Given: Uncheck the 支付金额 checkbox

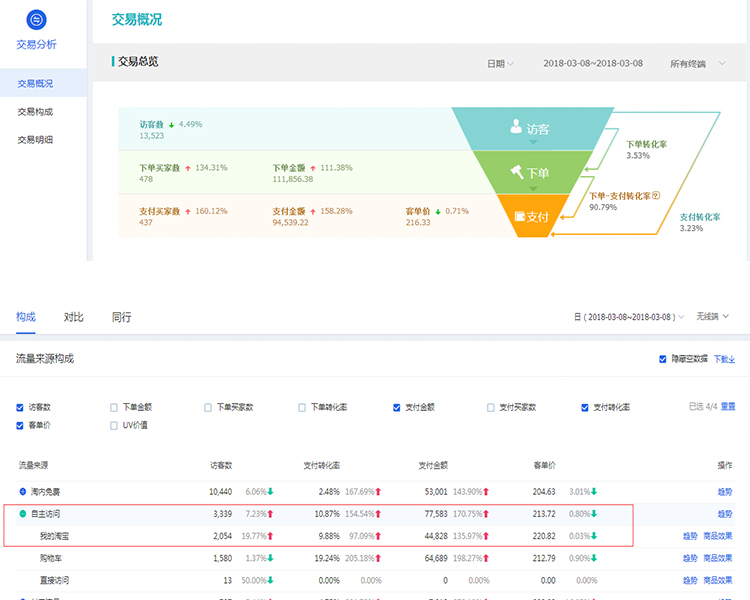Looking at the screenshot, I should coord(397,408).
